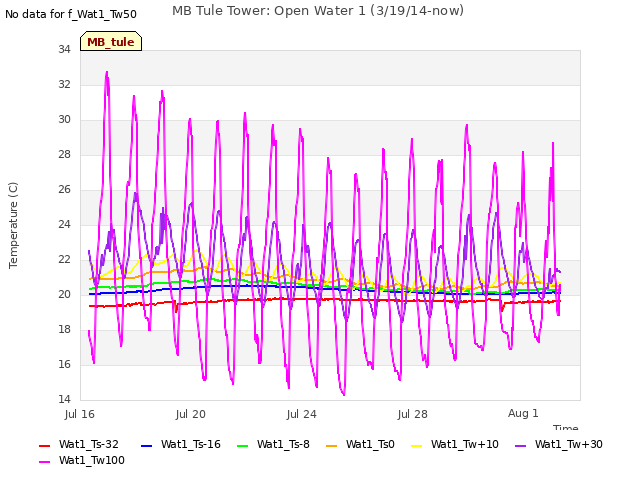Click the 18 y-axis tick label
This screenshot has height=480, width=640.
point(64,329)
